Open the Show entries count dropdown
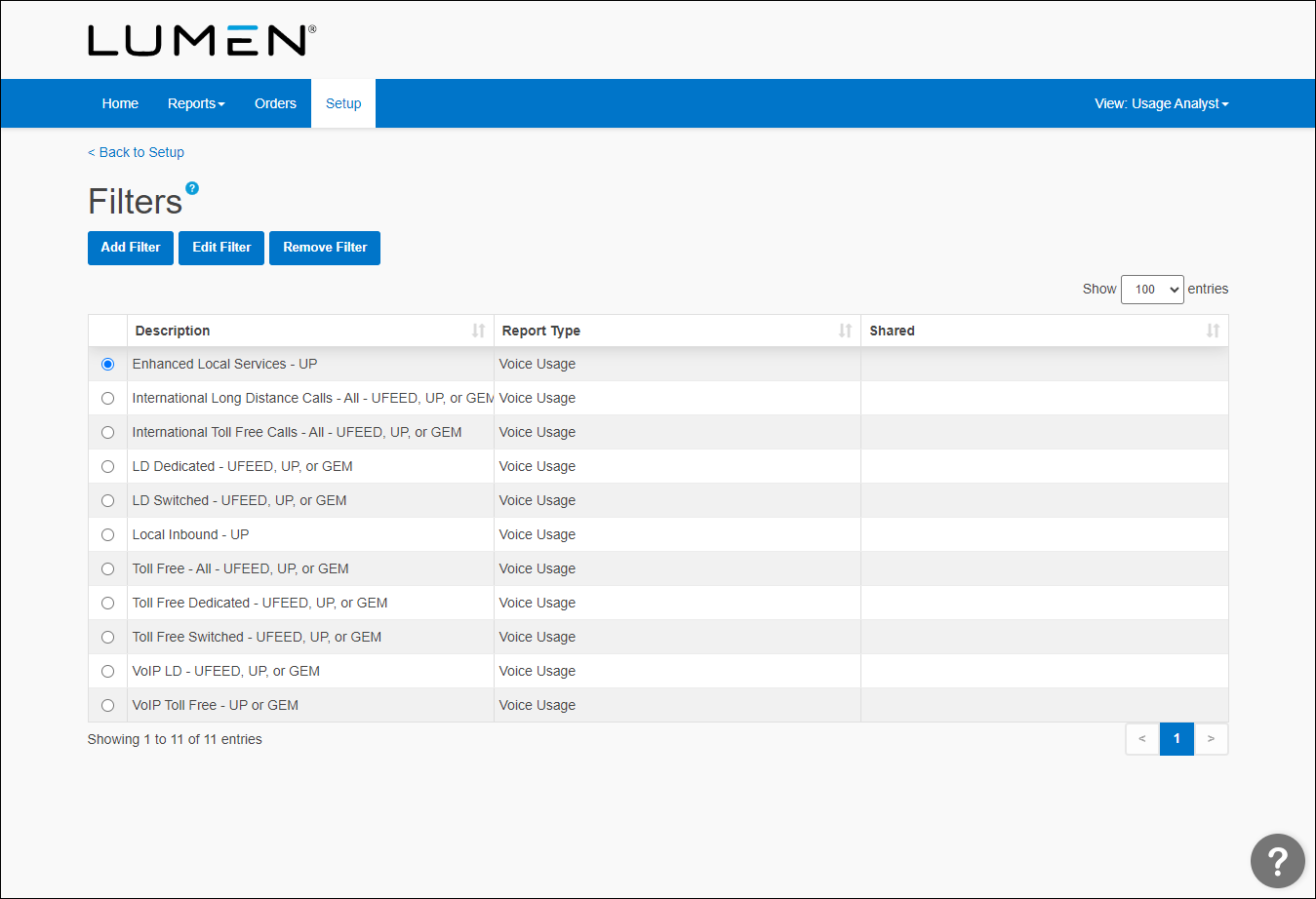This screenshot has height=899, width=1316. (x=1152, y=290)
